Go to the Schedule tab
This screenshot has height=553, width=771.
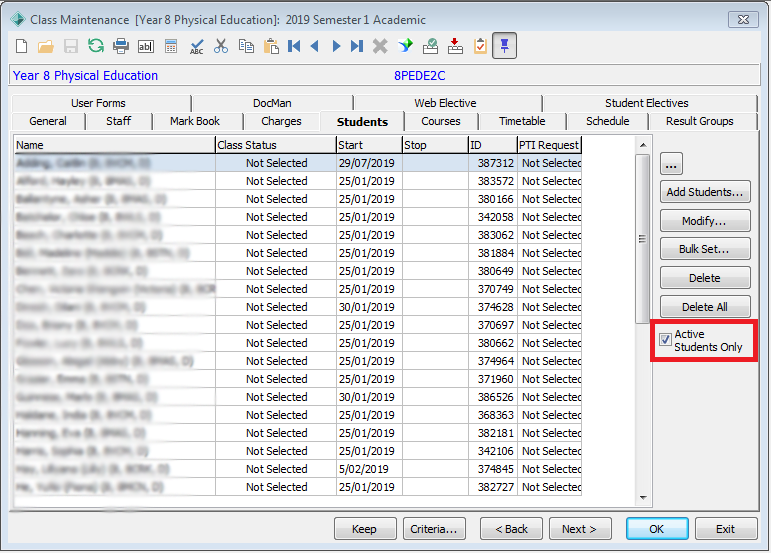tap(608, 121)
